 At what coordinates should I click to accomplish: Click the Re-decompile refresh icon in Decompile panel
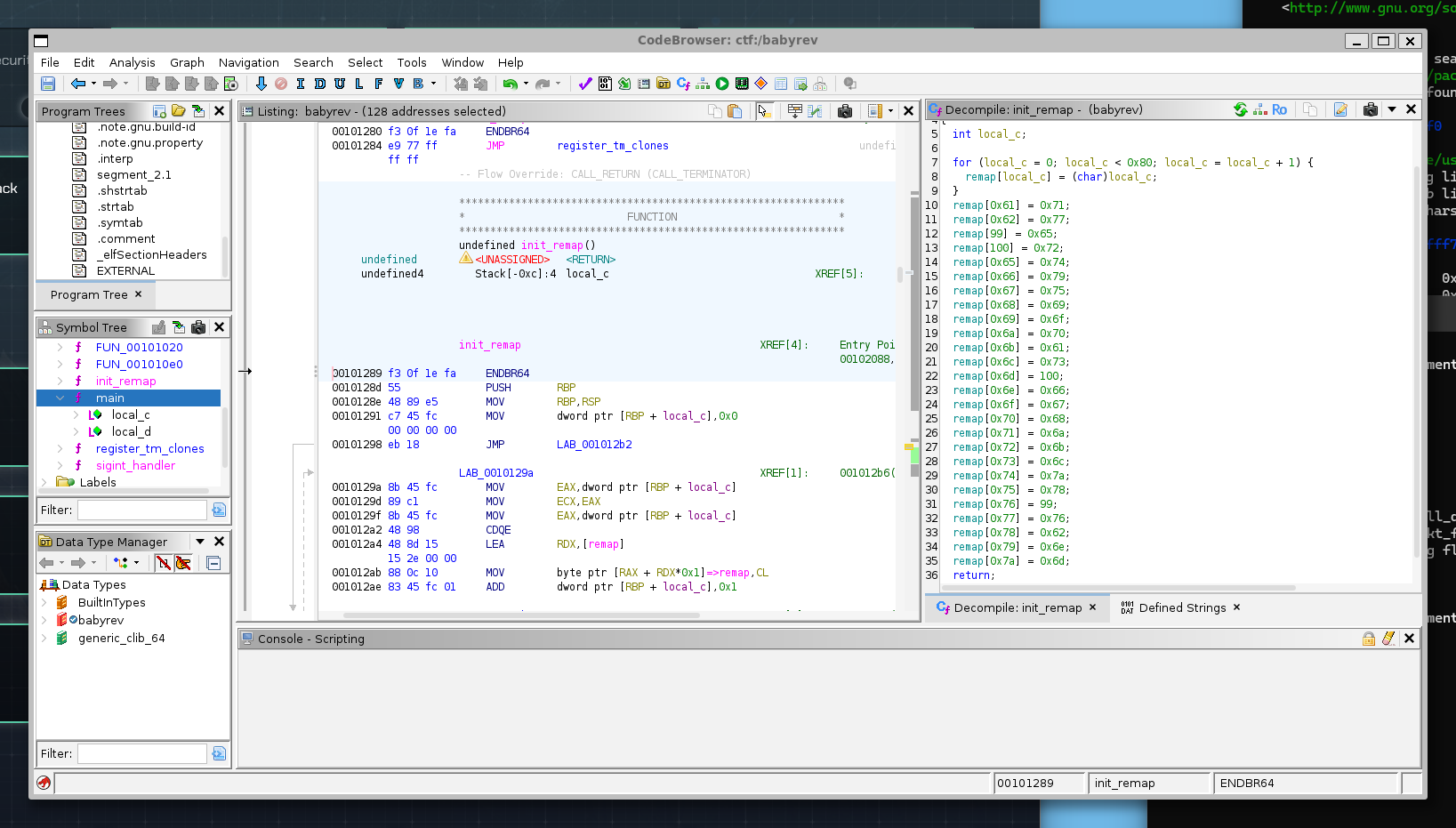click(x=1240, y=109)
